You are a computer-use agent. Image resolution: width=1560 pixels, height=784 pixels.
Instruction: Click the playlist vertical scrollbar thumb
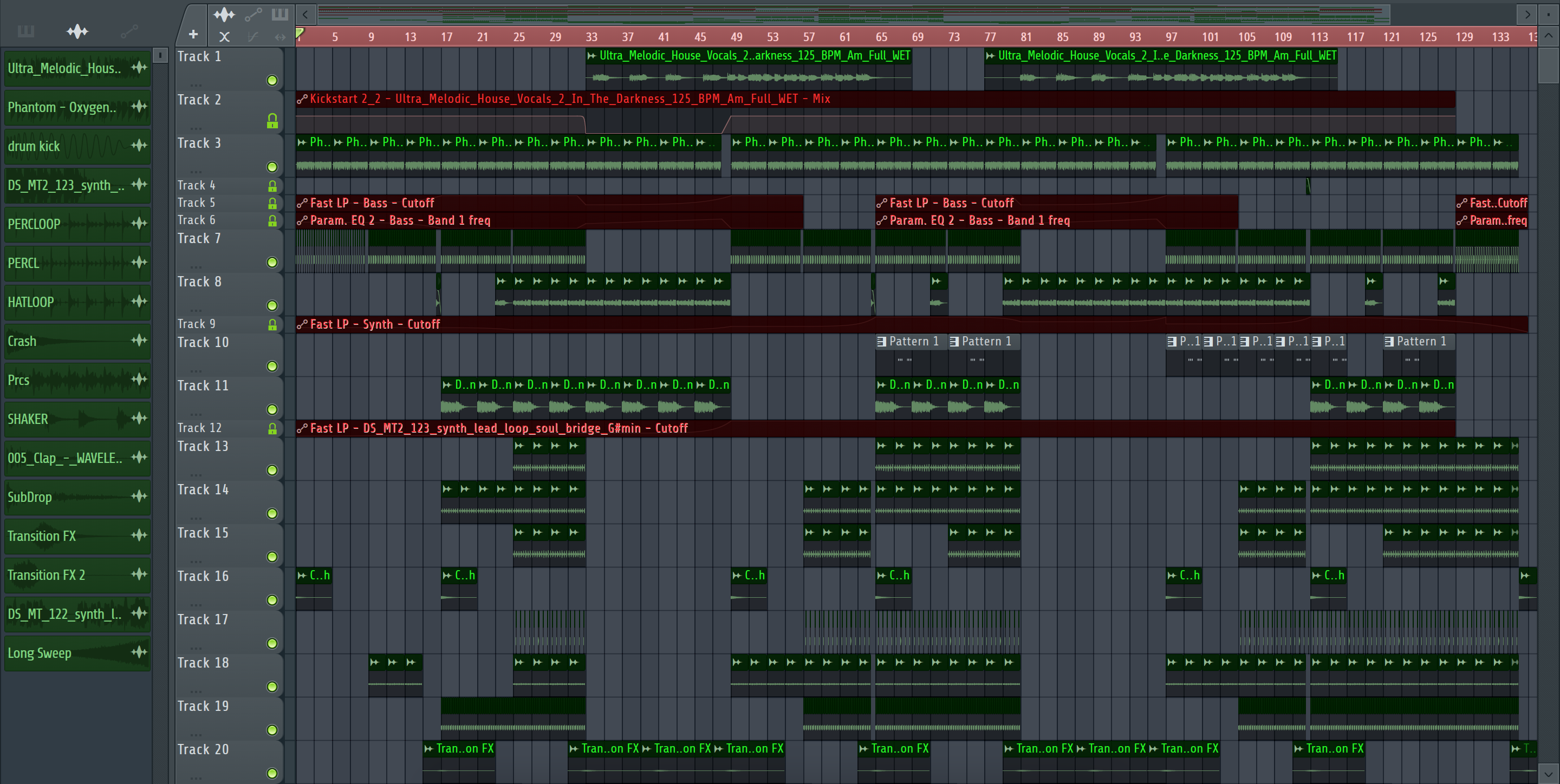click(1548, 65)
